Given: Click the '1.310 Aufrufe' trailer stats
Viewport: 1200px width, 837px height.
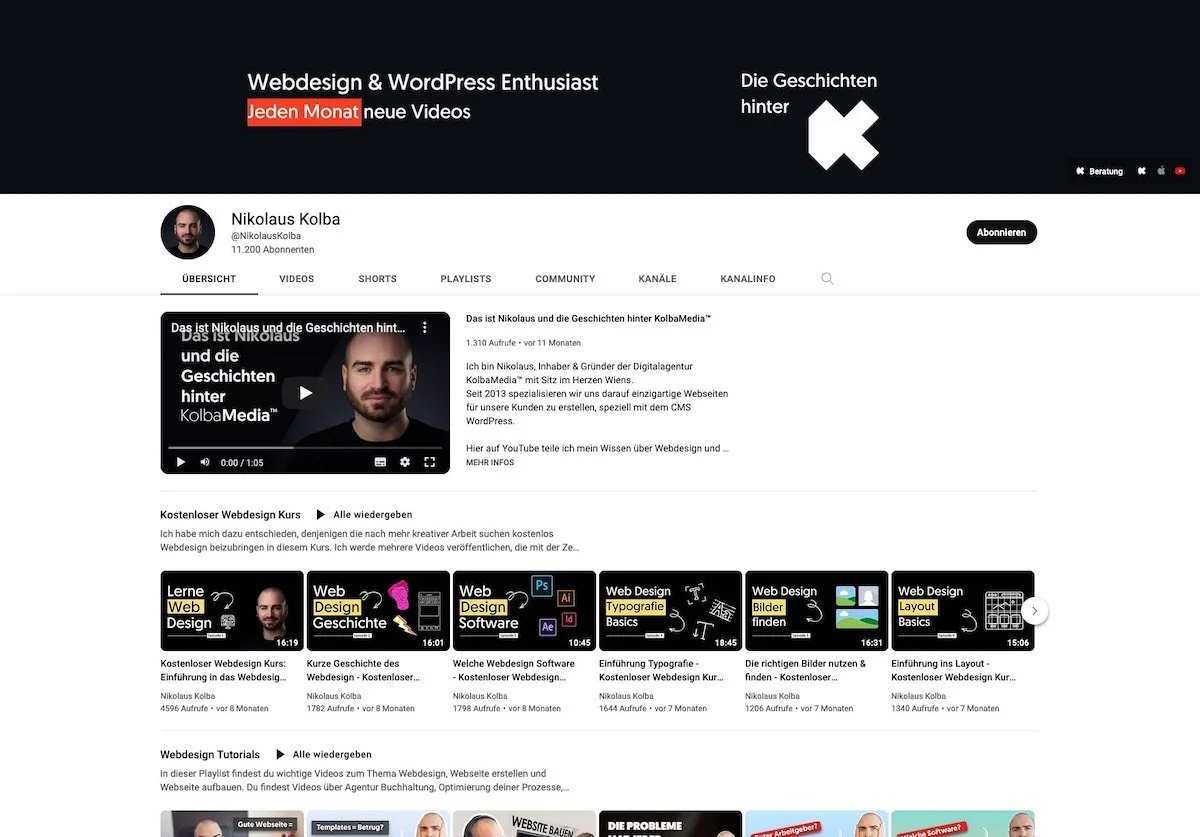Looking at the screenshot, I should (491, 343).
